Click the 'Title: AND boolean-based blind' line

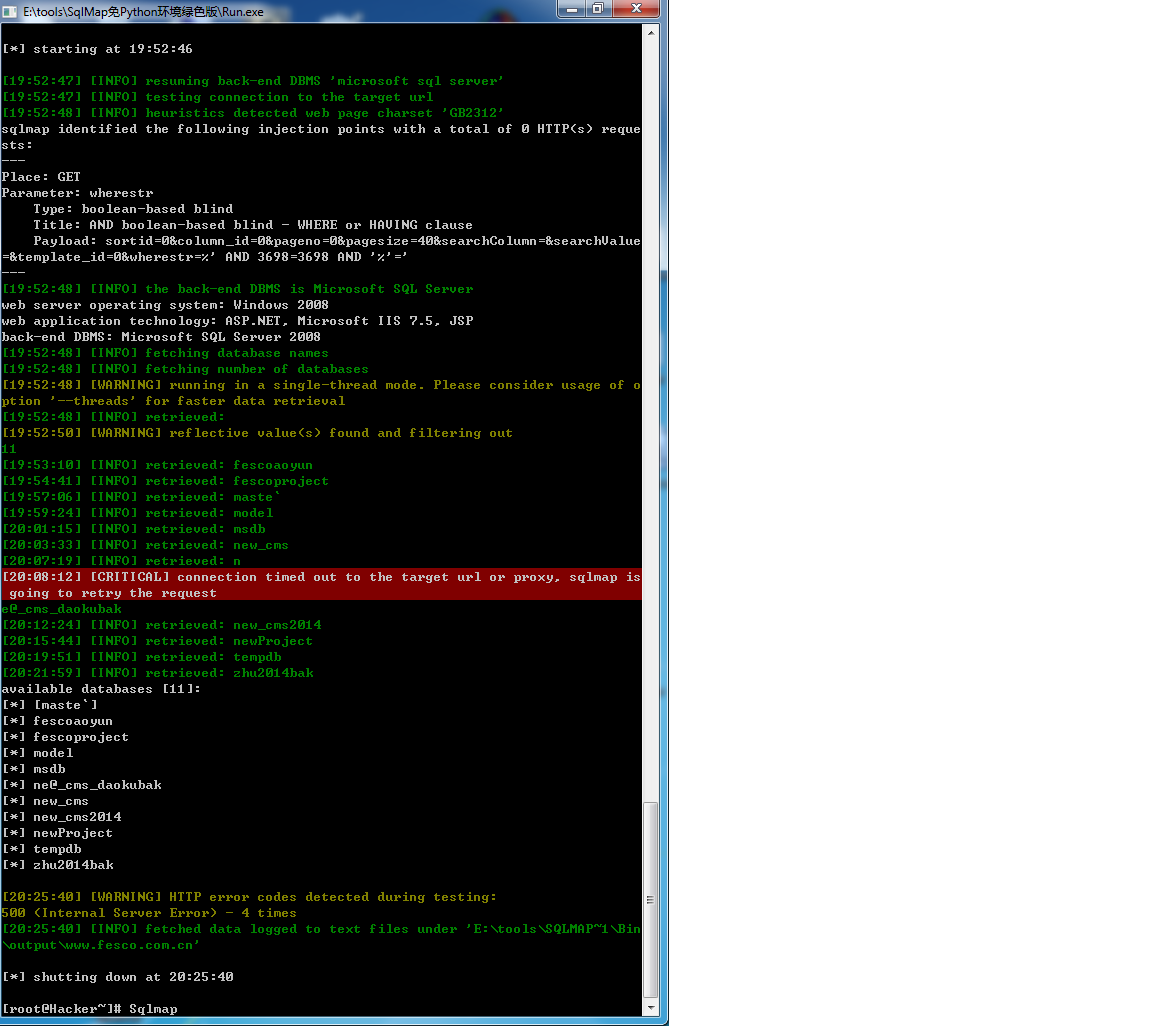(253, 226)
